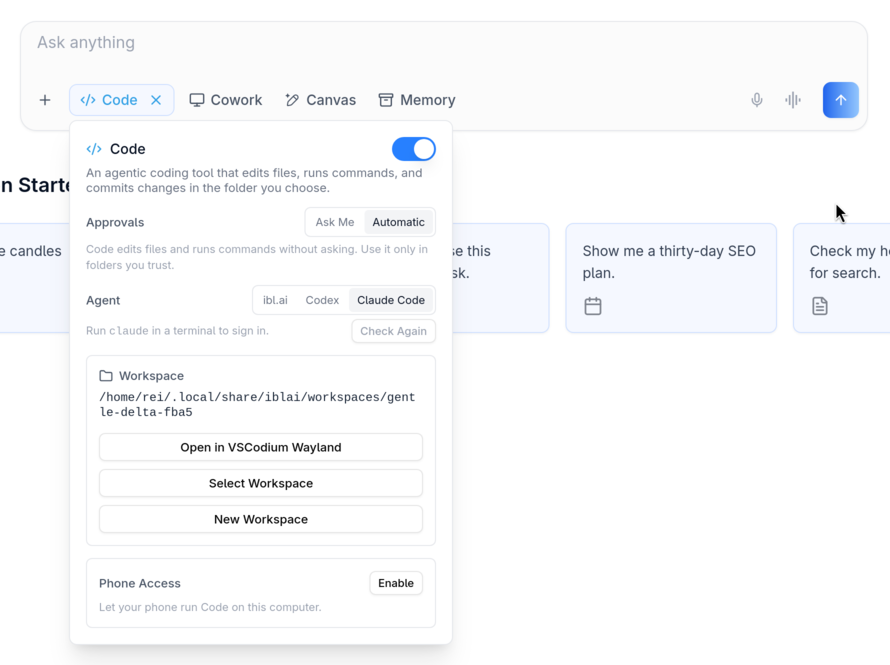Click the calendar icon on SEO plan card

[593, 306]
